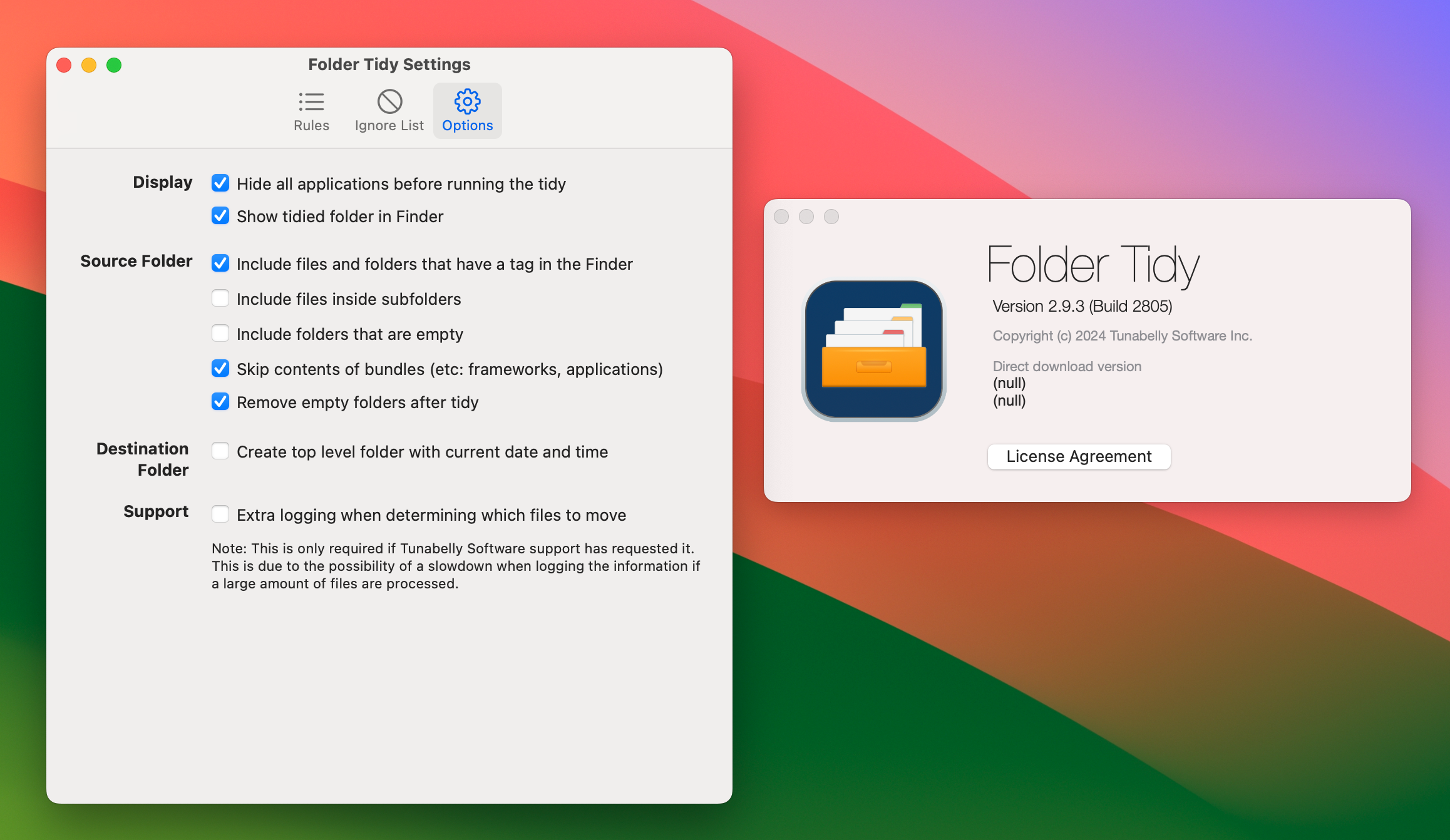Click the Folder Tidy Settings title
The width and height of the screenshot is (1450, 840).
coord(389,64)
